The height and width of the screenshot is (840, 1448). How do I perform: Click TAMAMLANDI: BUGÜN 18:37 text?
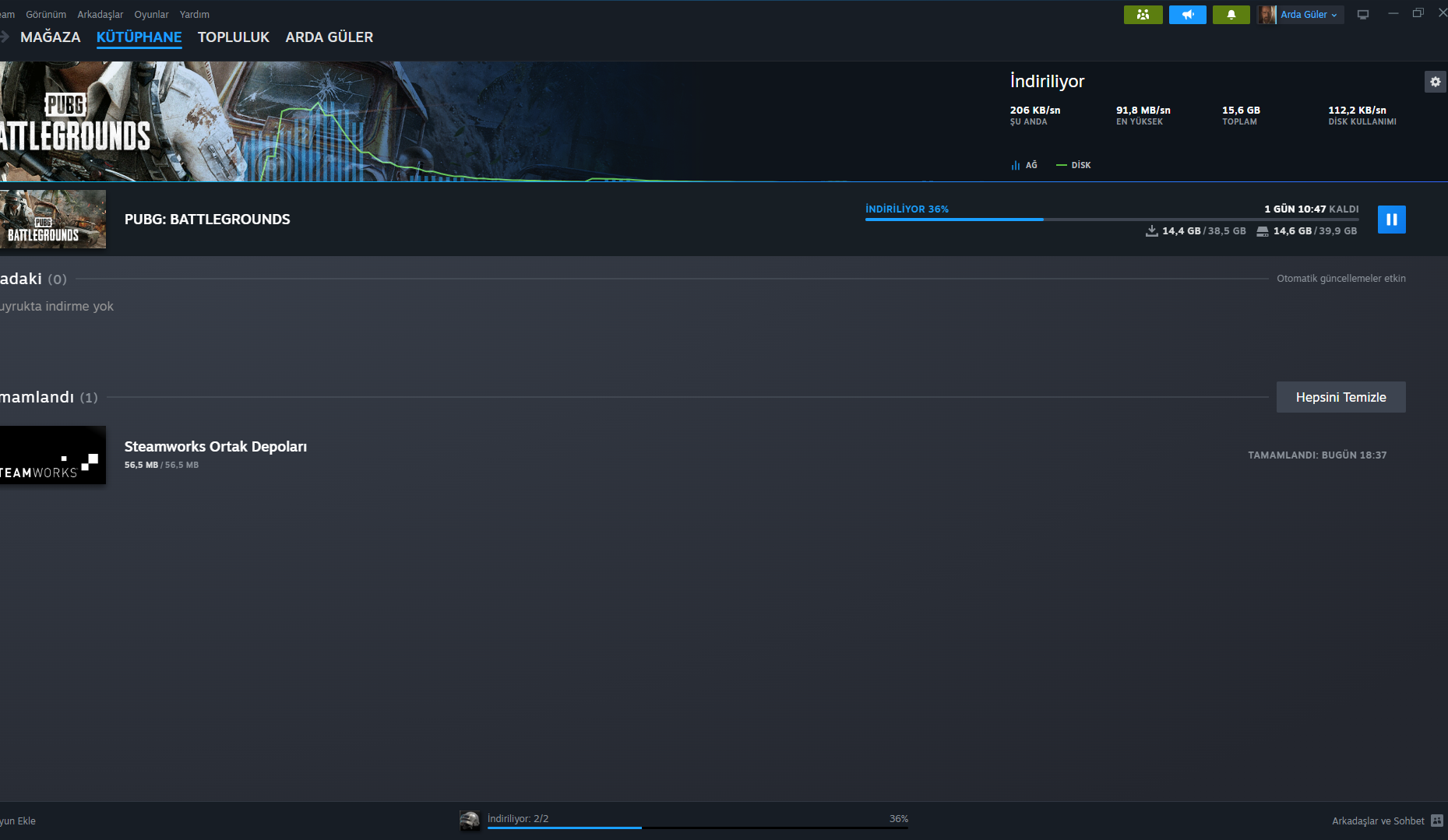point(1317,455)
